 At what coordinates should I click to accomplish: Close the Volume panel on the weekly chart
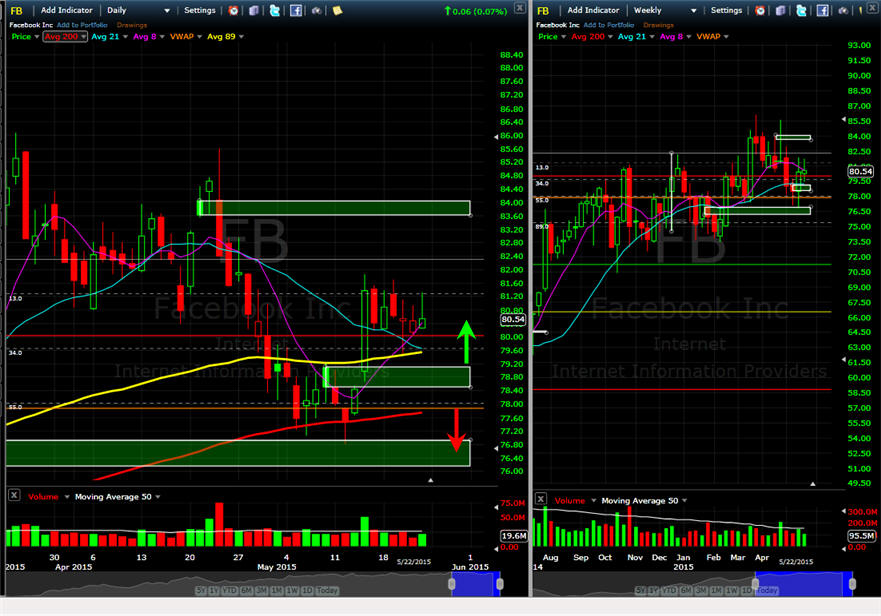[540, 499]
